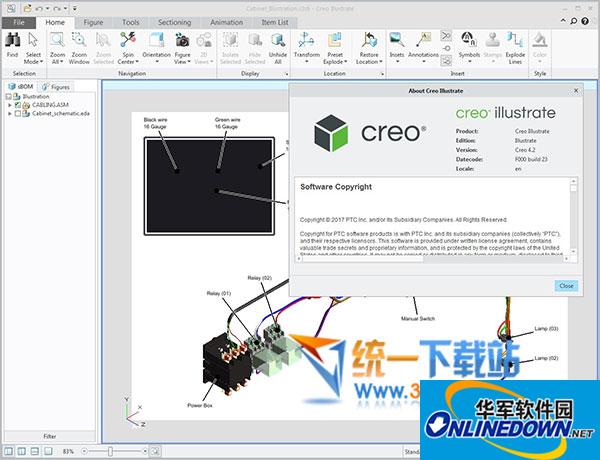Click the Display group dialog launcher arrow
This screenshot has height=460, width=600.
[287, 73]
